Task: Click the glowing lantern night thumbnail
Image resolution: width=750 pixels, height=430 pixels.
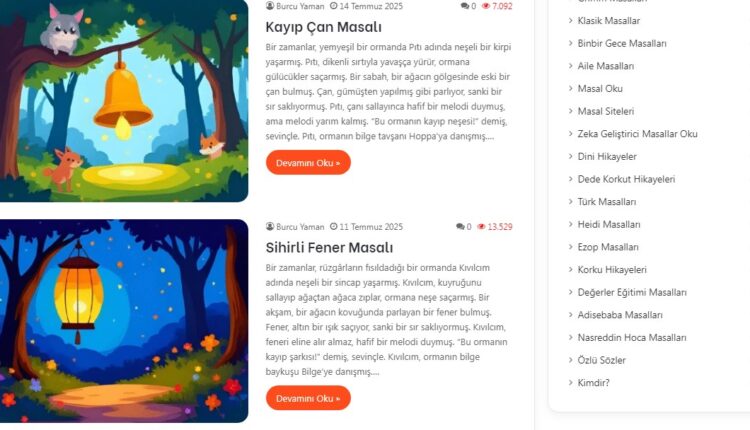Action: tap(124, 321)
